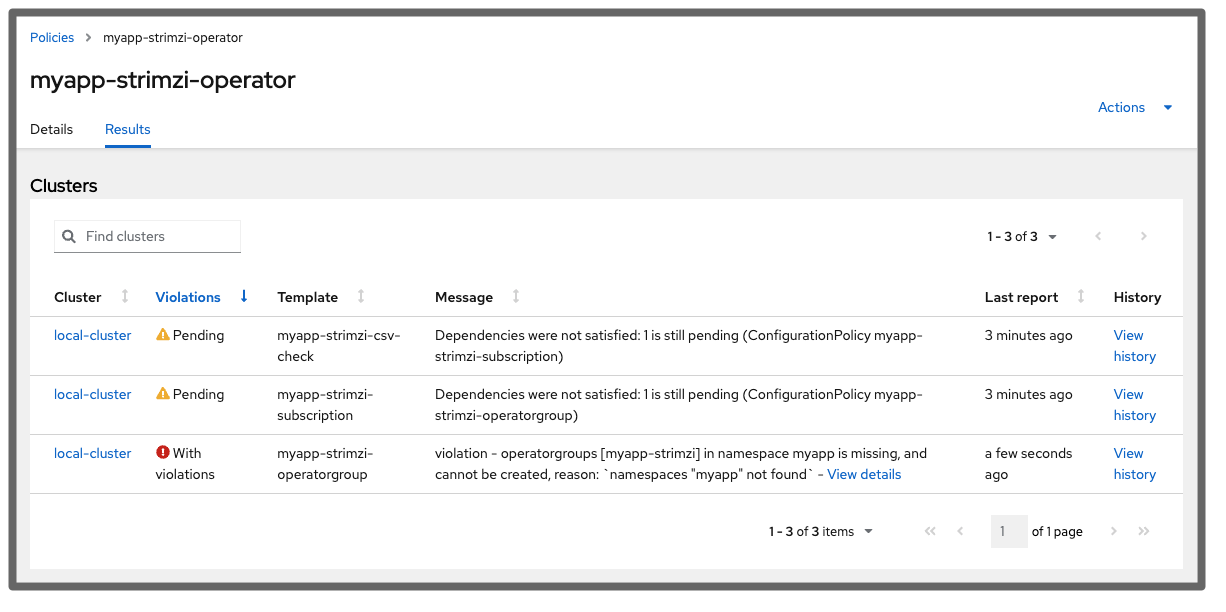Click the sort icon on the Cluster column

[x=123, y=296]
